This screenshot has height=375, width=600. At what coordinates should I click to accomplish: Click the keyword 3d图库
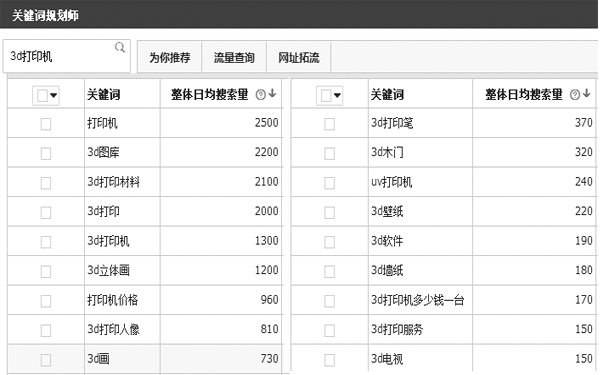pyautogui.click(x=103, y=152)
